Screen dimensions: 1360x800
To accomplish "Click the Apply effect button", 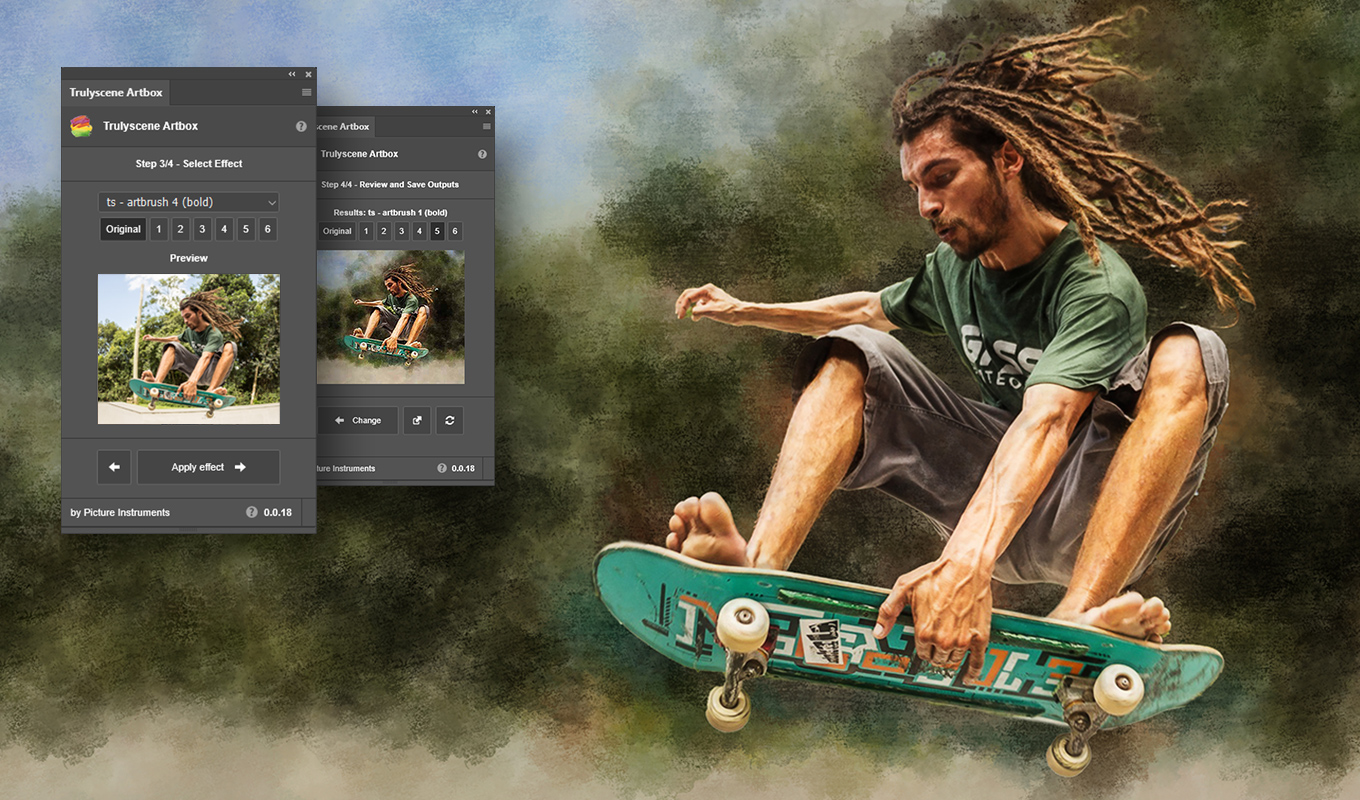I will pos(208,467).
